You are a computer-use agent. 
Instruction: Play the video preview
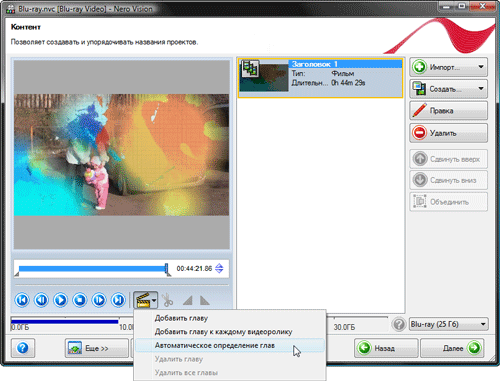tap(61, 300)
